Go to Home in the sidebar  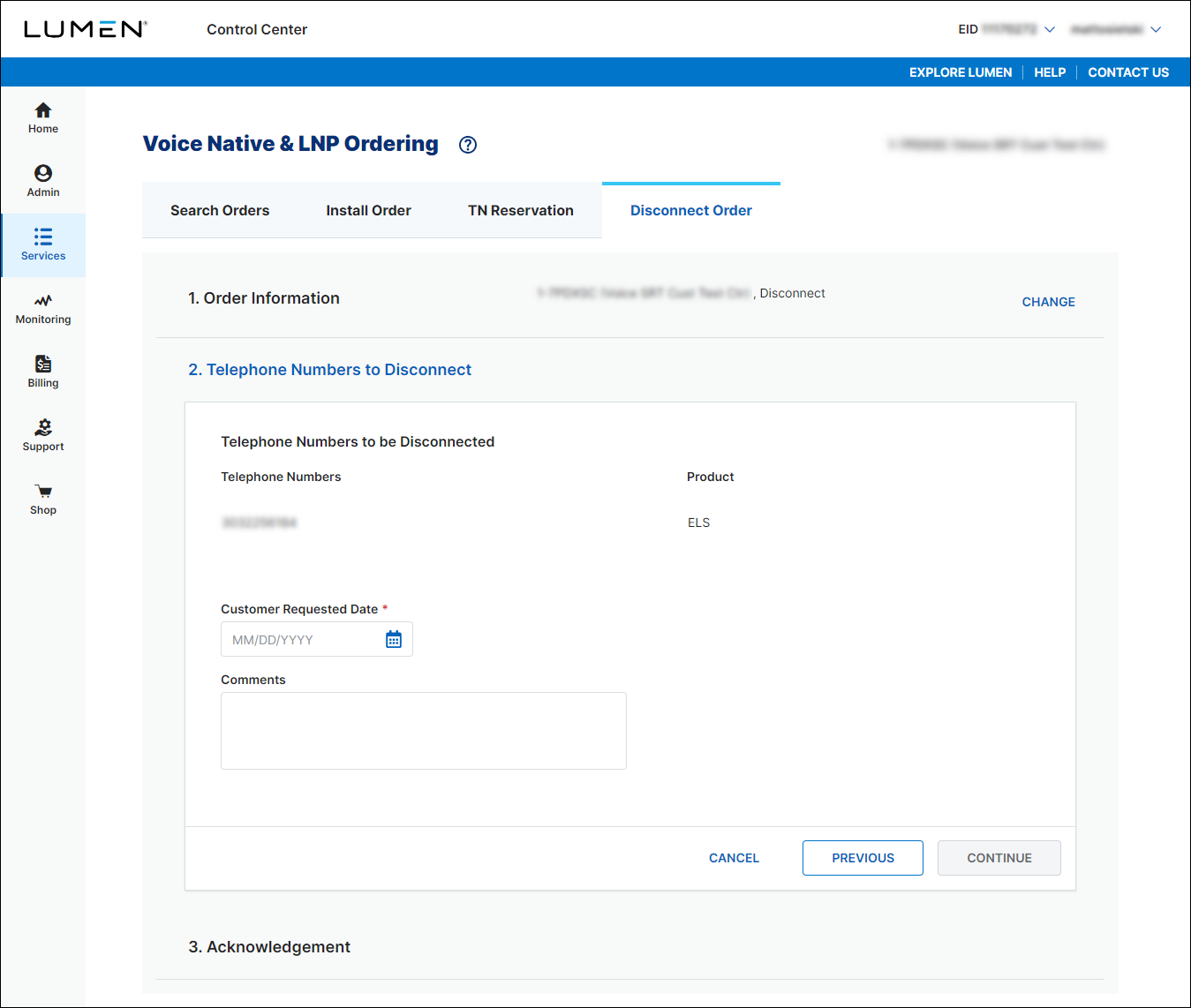click(x=42, y=118)
